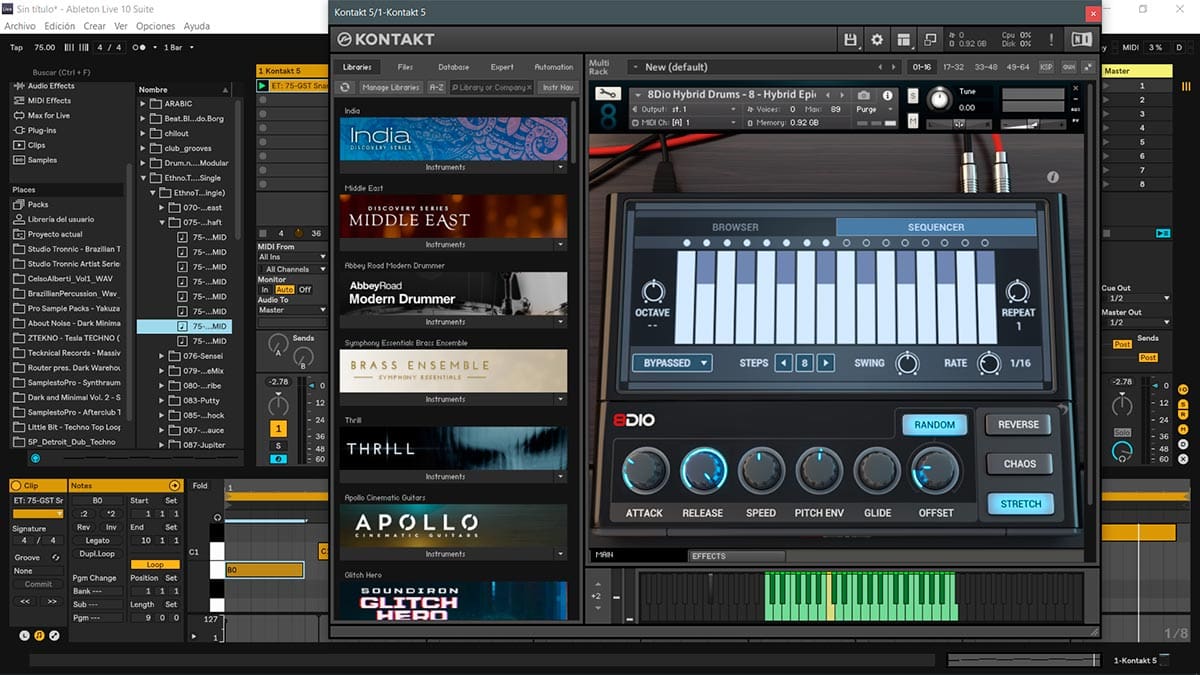Open the Audio To Master dropdown
This screenshot has height=675, width=1200.
tap(292, 310)
